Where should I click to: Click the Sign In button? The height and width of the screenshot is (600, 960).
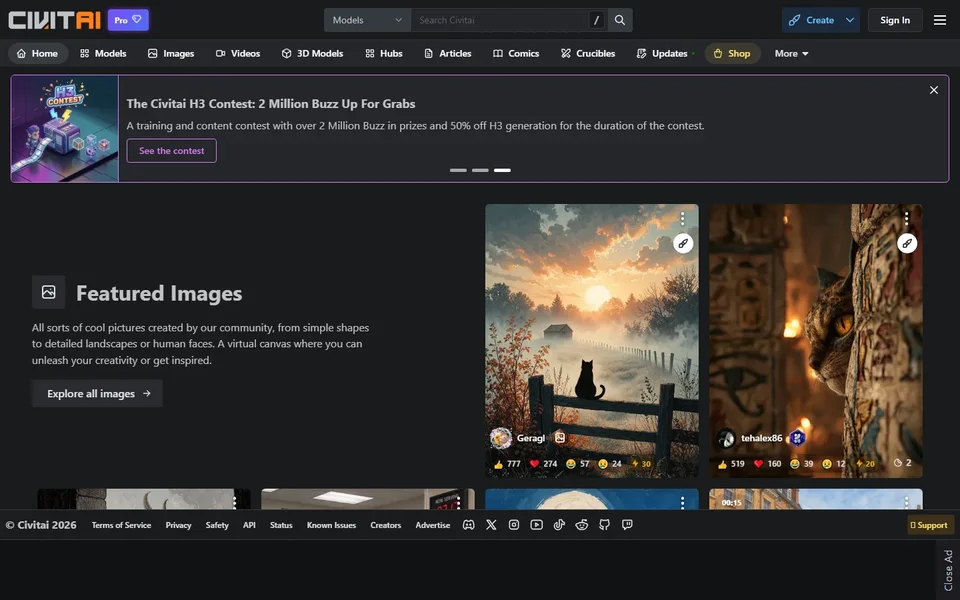pyautogui.click(x=894, y=20)
